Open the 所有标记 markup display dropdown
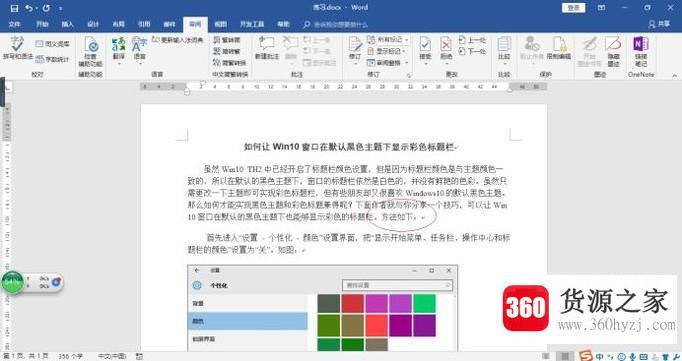The width and height of the screenshot is (682, 361). [x=388, y=40]
